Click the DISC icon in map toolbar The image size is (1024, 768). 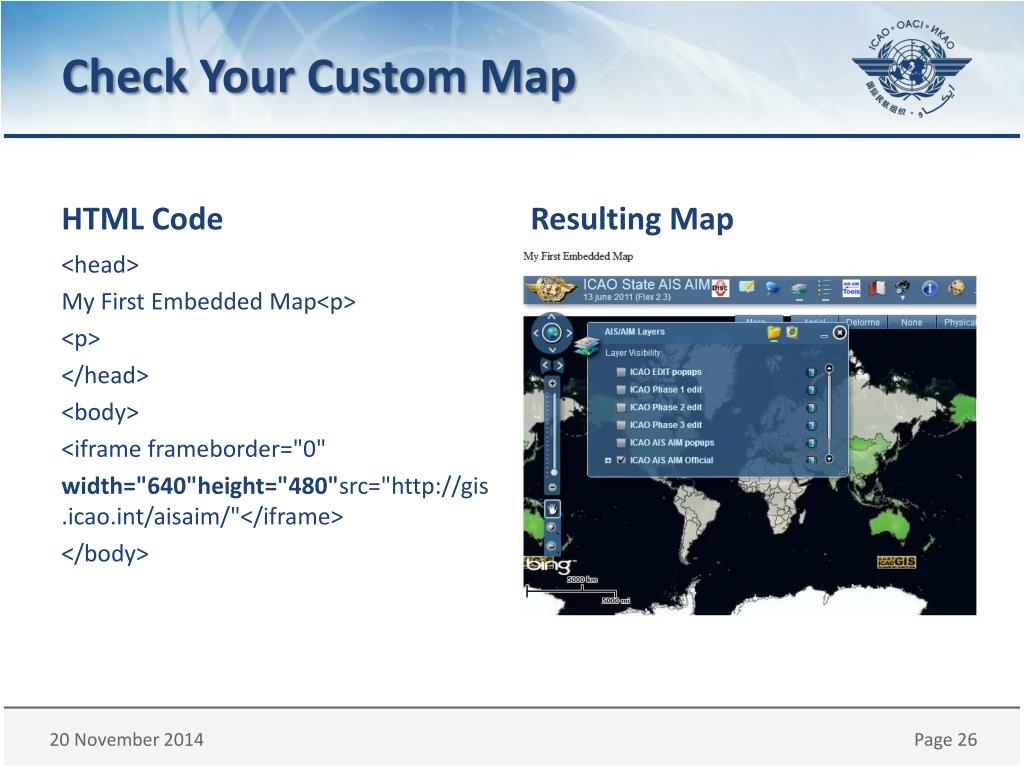click(x=720, y=288)
